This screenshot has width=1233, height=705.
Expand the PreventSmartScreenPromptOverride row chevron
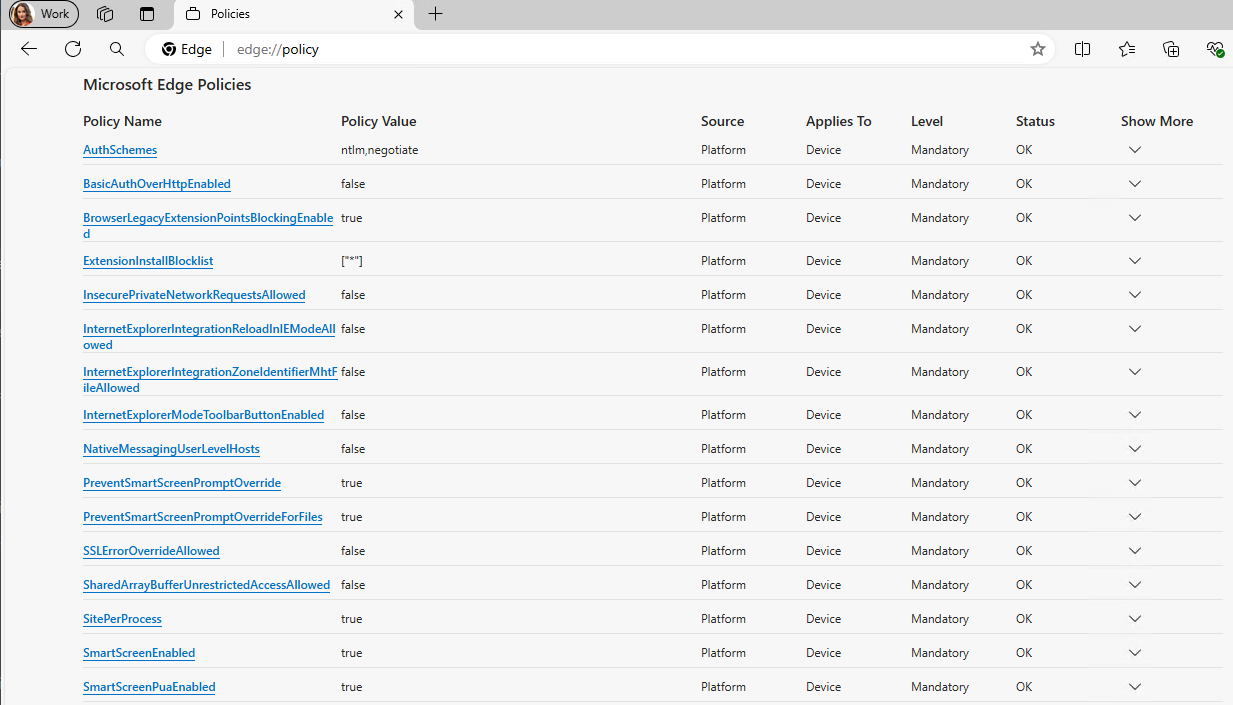tap(1134, 483)
